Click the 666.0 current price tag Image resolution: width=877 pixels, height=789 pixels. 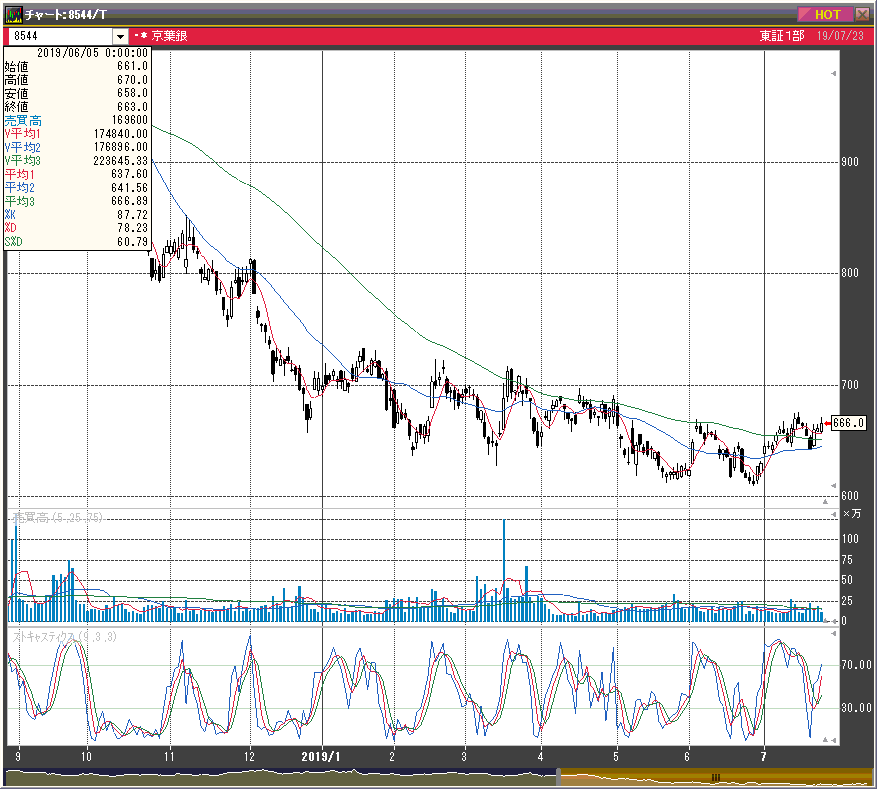coord(848,423)
